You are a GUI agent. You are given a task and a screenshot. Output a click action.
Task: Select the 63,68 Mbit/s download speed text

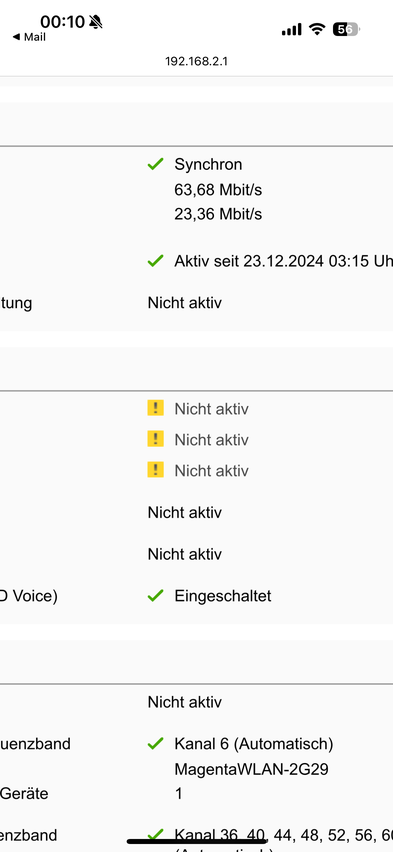pos(218,190)
